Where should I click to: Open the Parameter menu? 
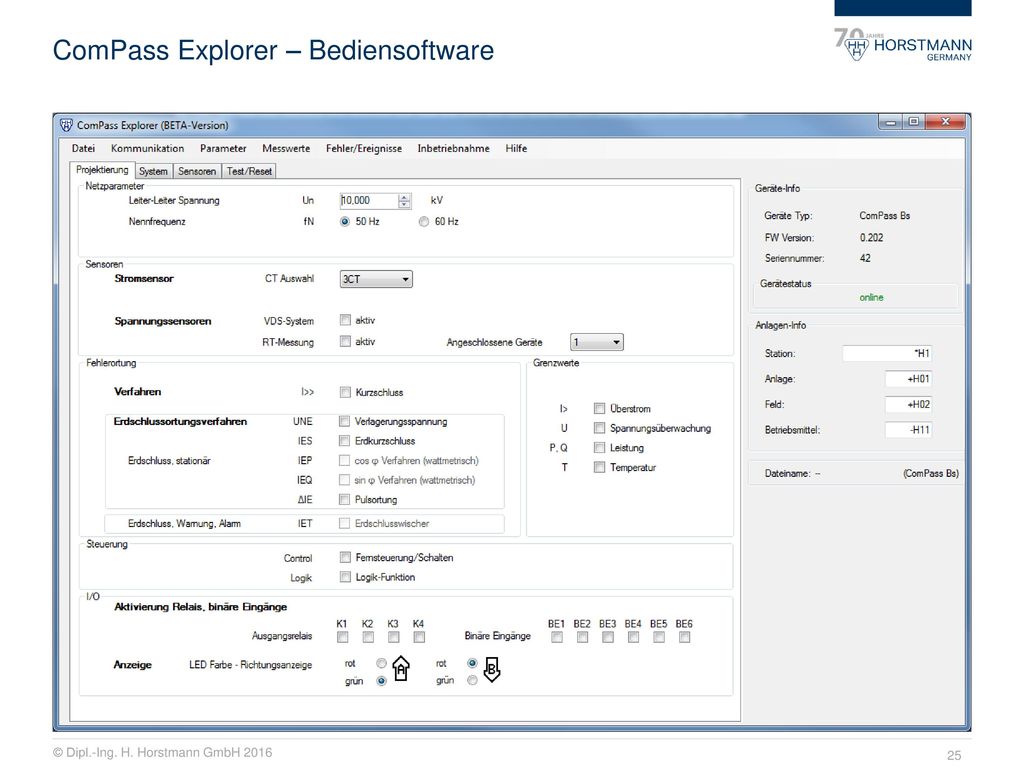coord(223,148)
